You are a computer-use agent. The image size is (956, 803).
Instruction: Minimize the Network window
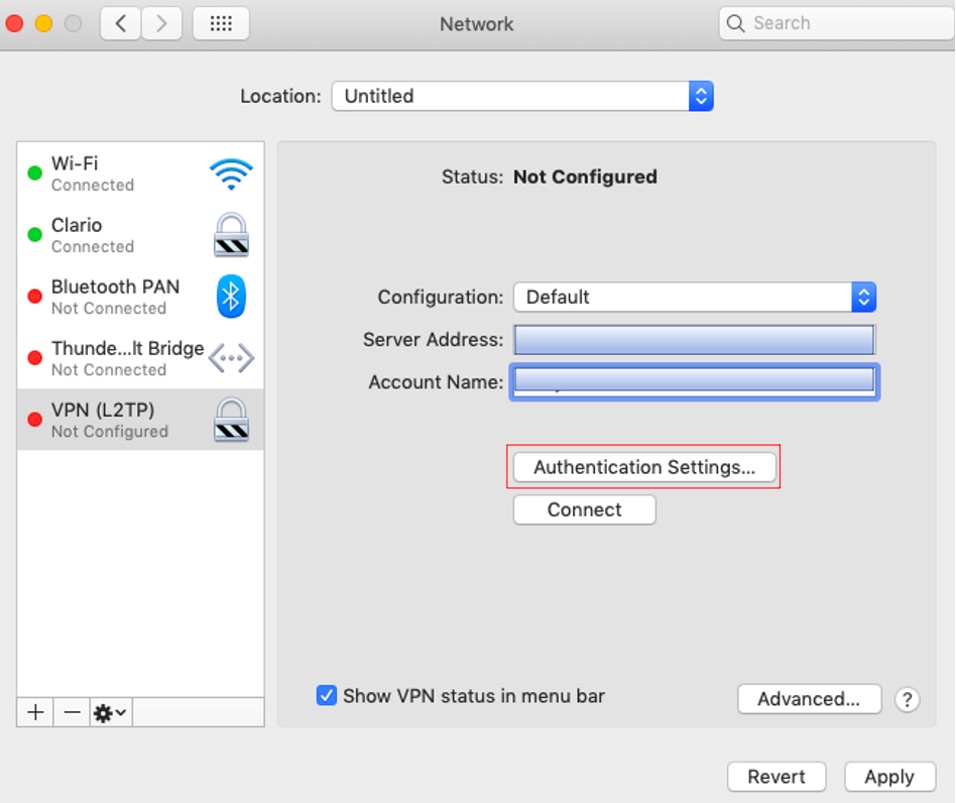point(43,24)
